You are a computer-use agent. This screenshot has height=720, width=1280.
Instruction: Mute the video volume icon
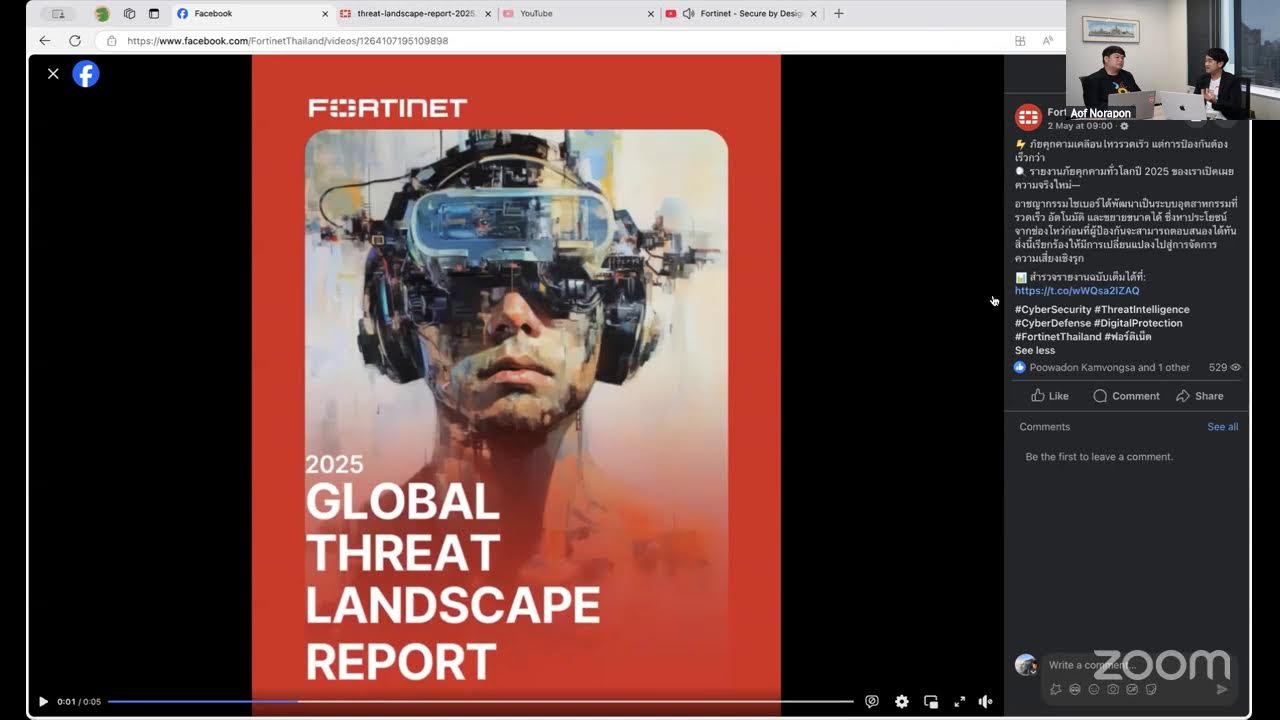986,702
